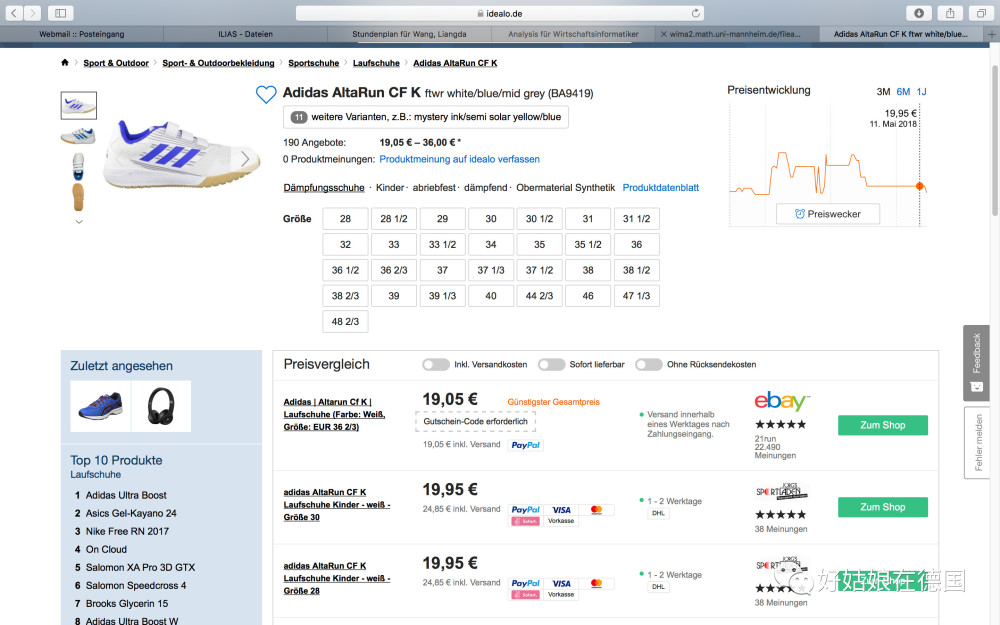This screenshot has width=1000, height=625.
Task: Select first shoe thumbnail, side view
Action: (x=78, y=105)
